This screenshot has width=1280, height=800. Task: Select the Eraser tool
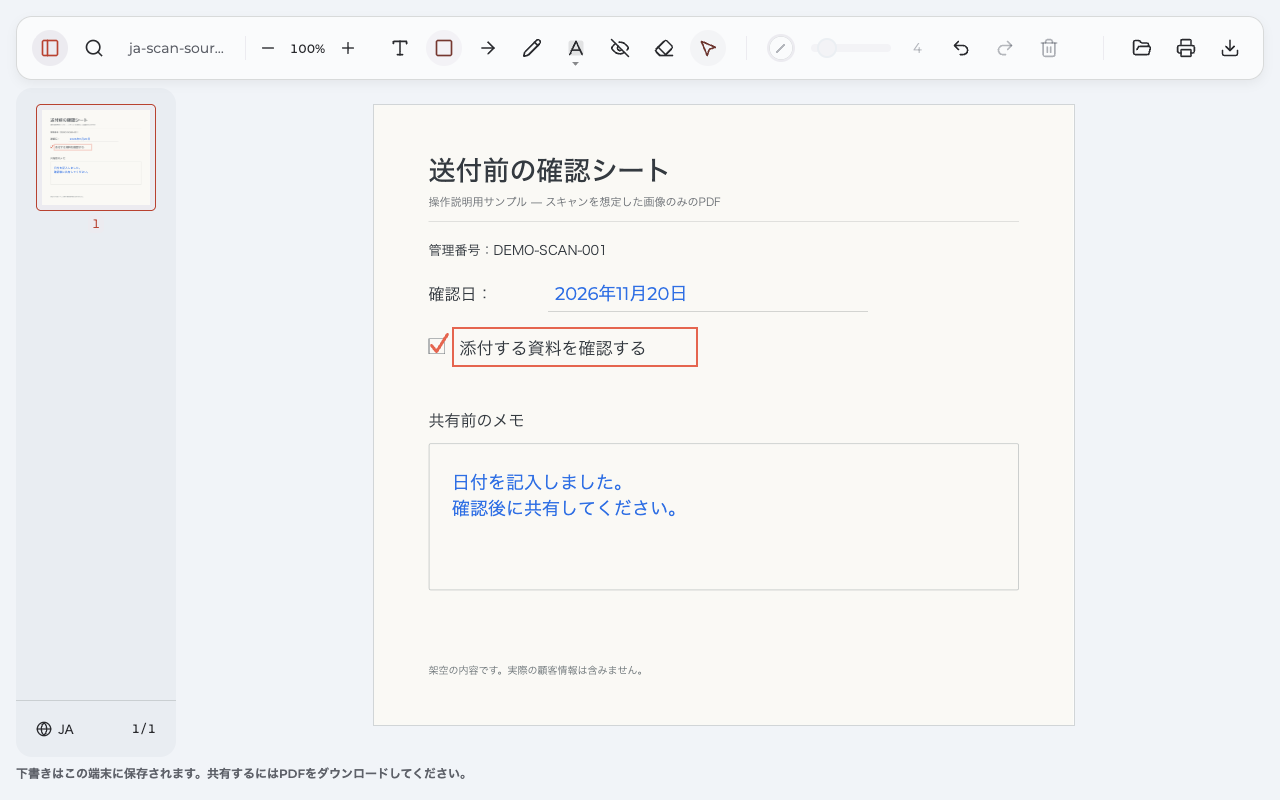click(664, 48)
